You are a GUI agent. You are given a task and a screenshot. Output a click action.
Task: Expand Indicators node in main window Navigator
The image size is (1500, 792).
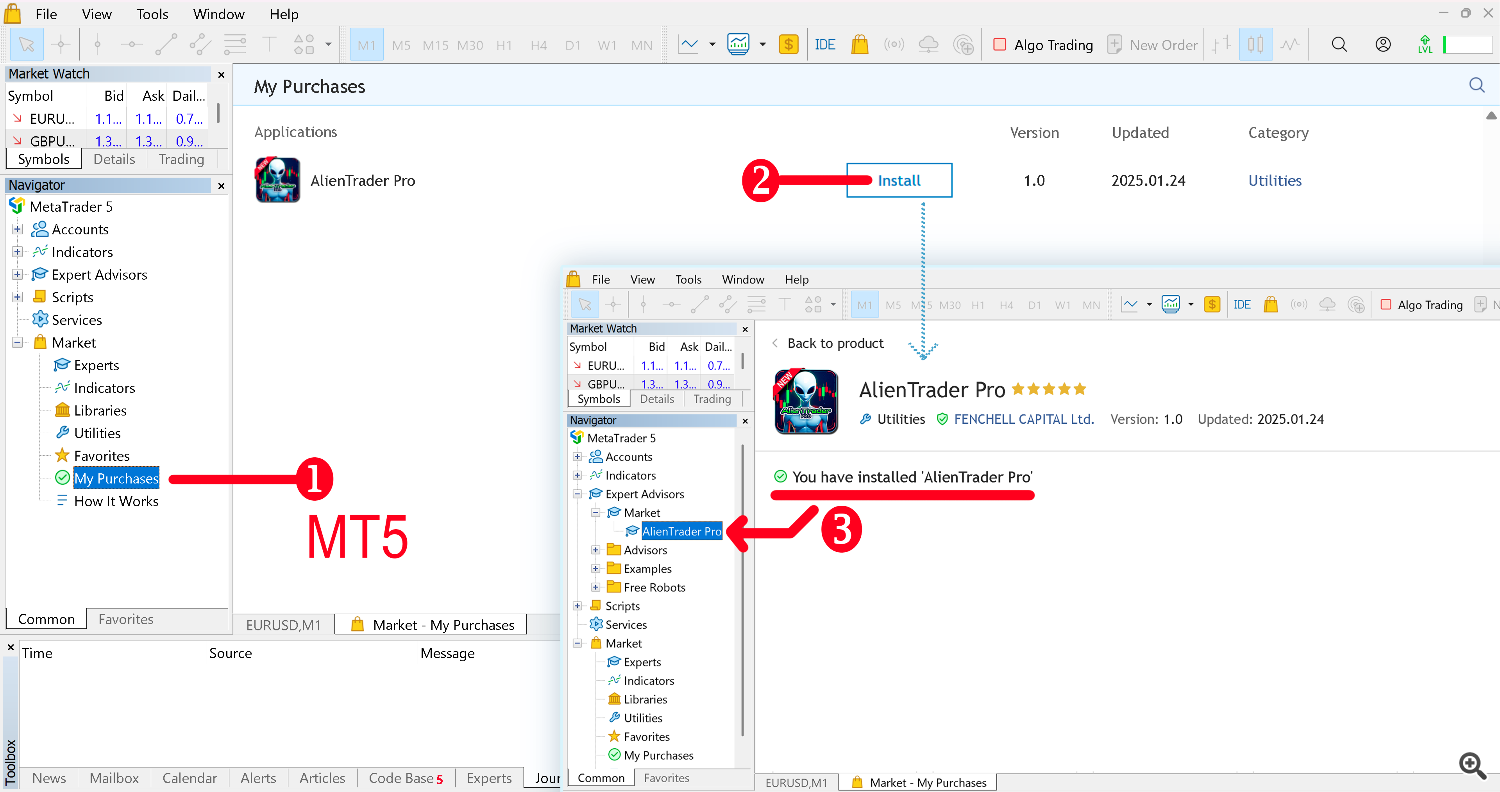[x=17, y=252]
